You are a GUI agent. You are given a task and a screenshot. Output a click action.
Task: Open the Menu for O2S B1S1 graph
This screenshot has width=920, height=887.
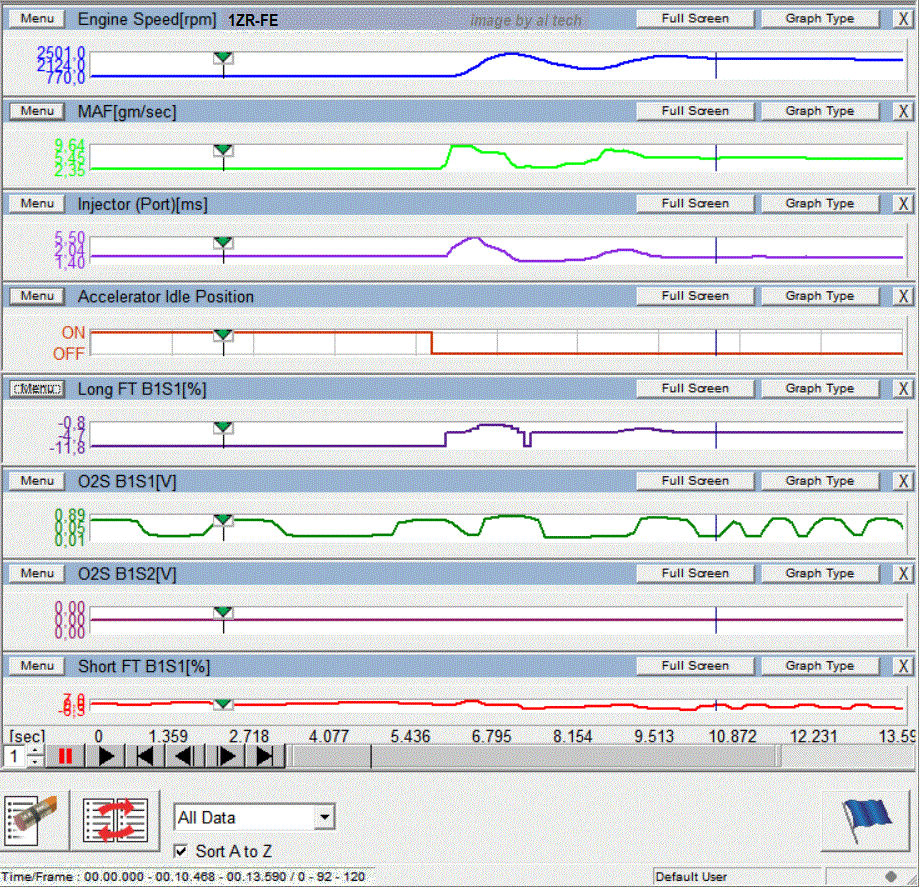[37, 481]
